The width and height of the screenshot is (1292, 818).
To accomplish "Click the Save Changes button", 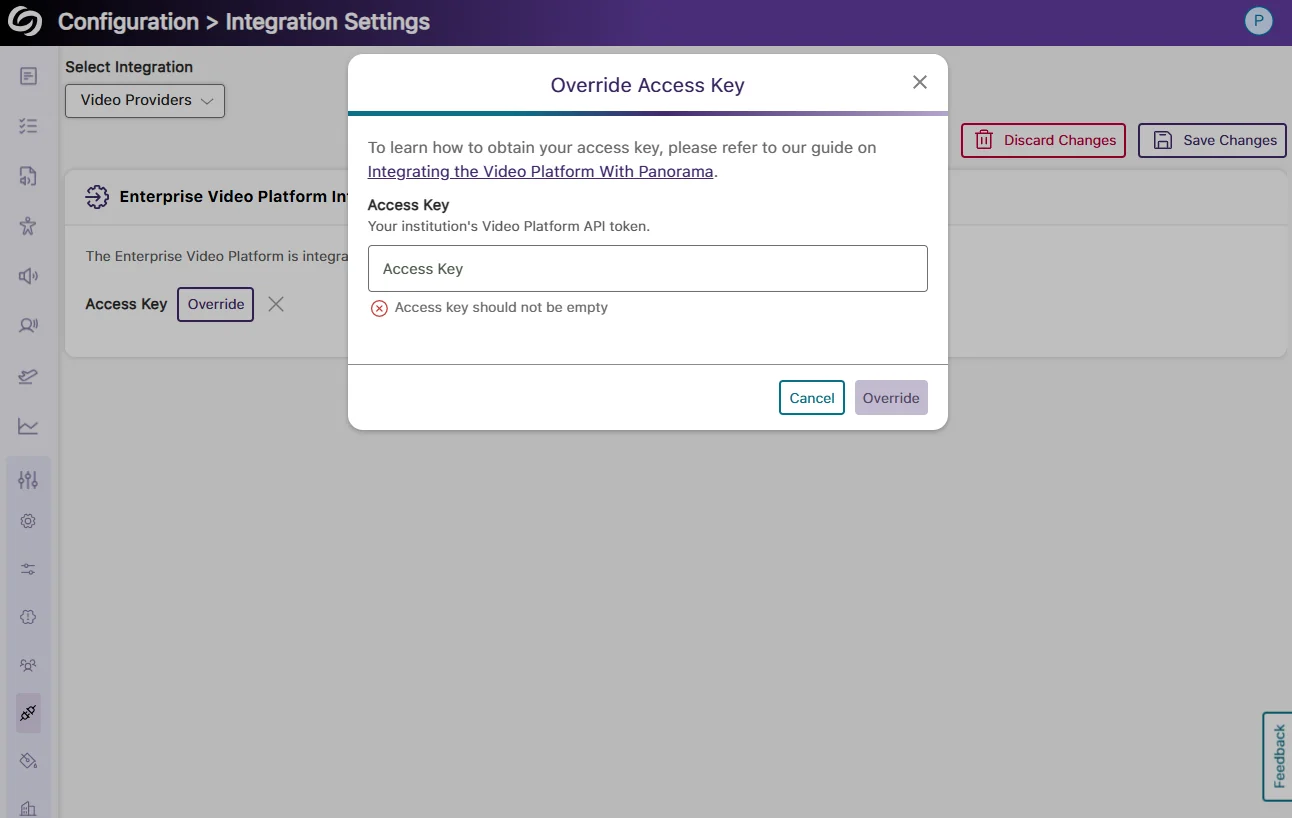I will (1212, 140).
